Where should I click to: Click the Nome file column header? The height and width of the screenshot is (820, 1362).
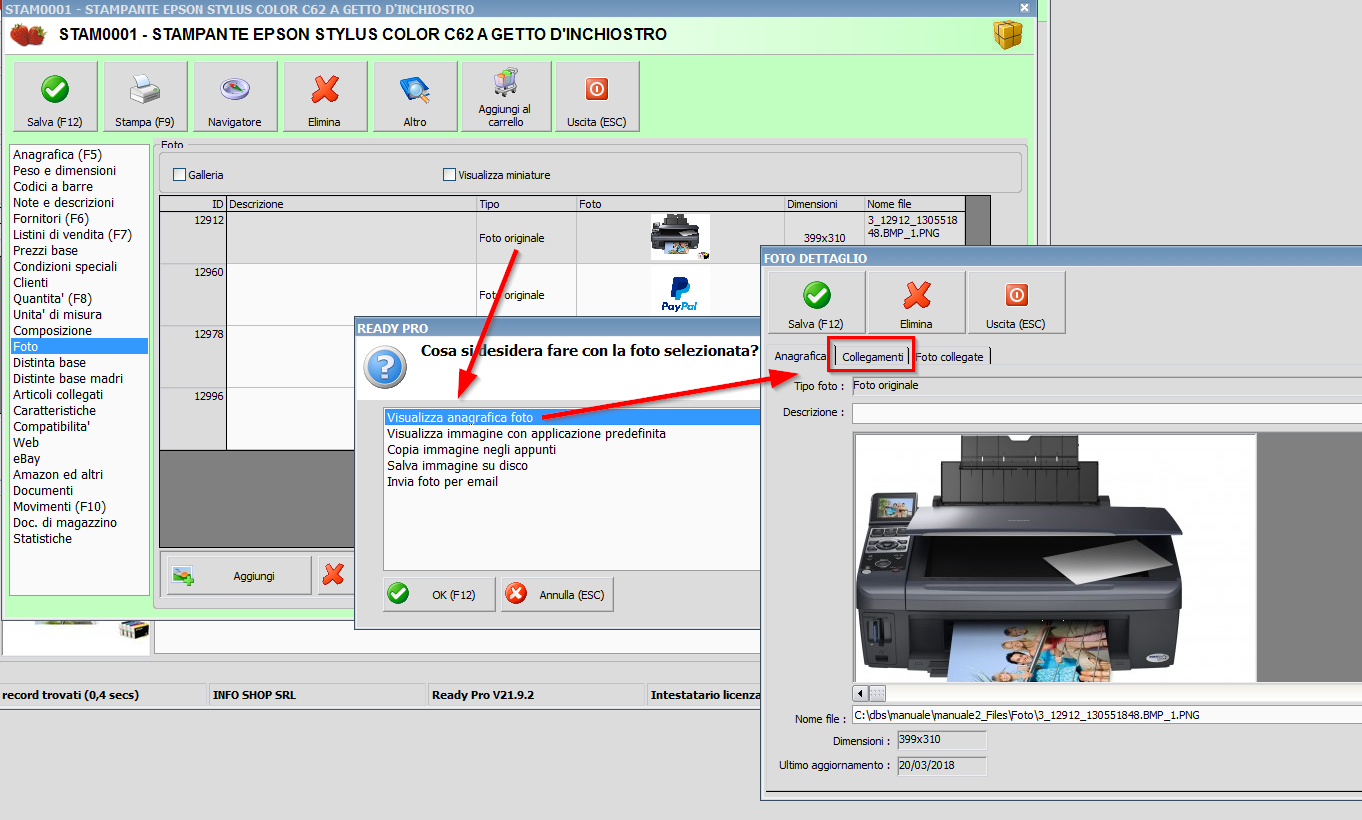point(915,204)
